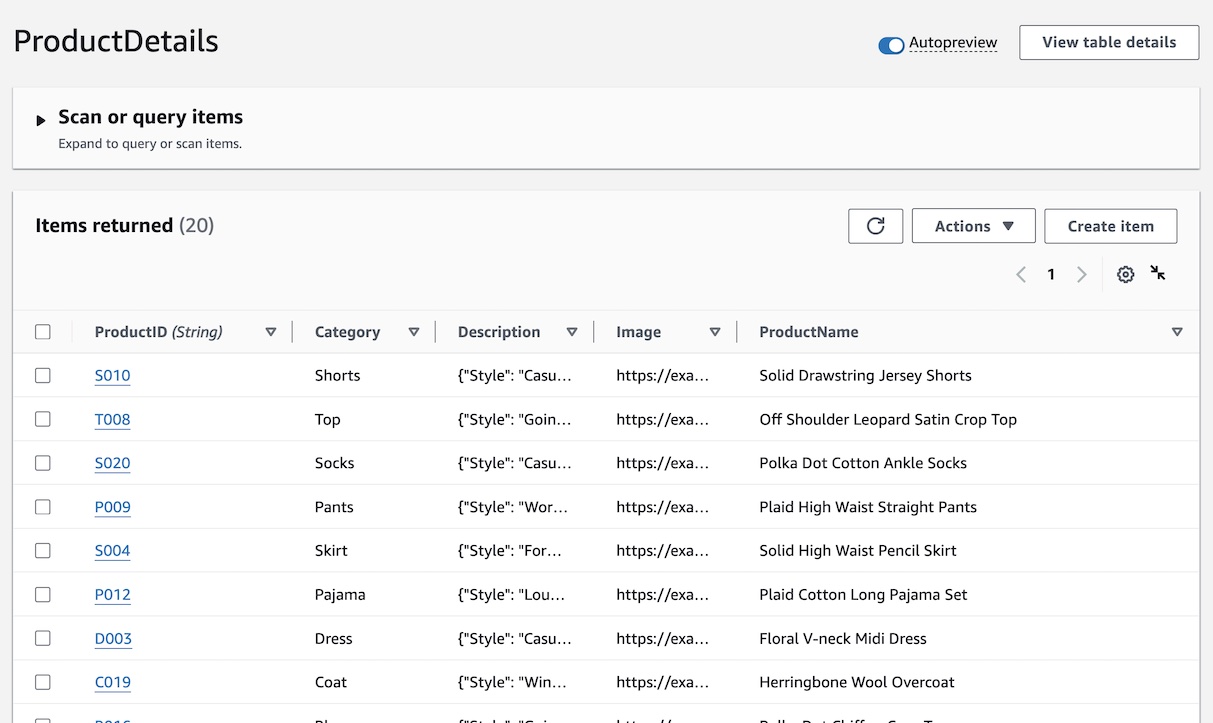Screen dimensions: 1213x723
Task: Click the description cell for S010
Action: [x=515, y=376]
